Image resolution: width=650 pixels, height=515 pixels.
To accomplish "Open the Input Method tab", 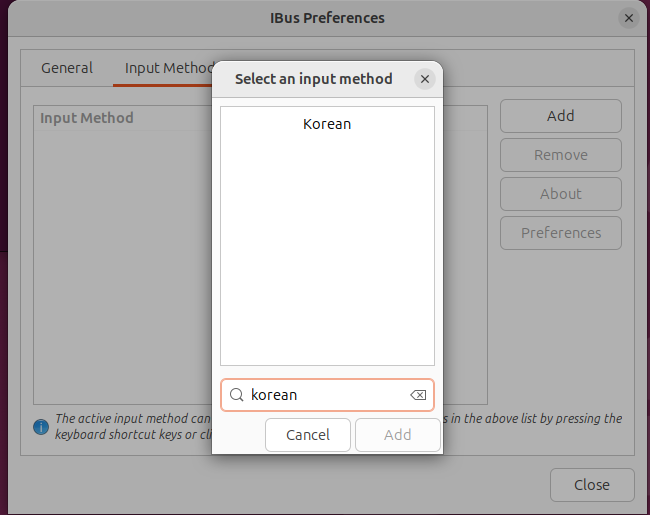I will [163, 68].
